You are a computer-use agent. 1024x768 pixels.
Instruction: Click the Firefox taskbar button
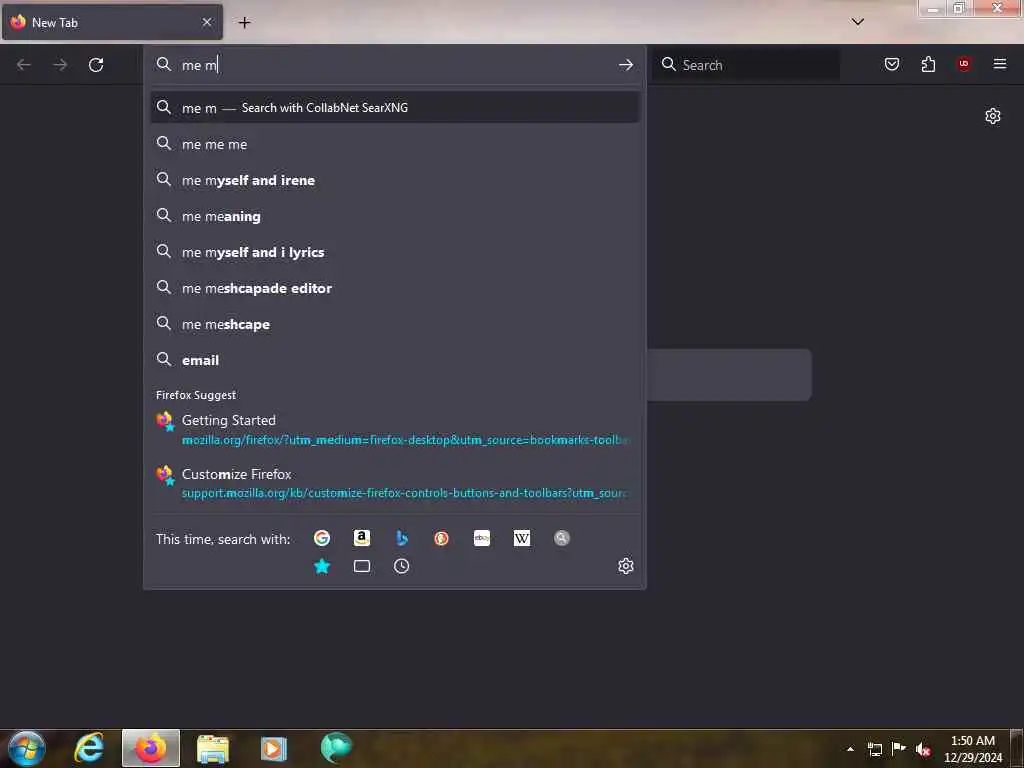pos(151,748)
